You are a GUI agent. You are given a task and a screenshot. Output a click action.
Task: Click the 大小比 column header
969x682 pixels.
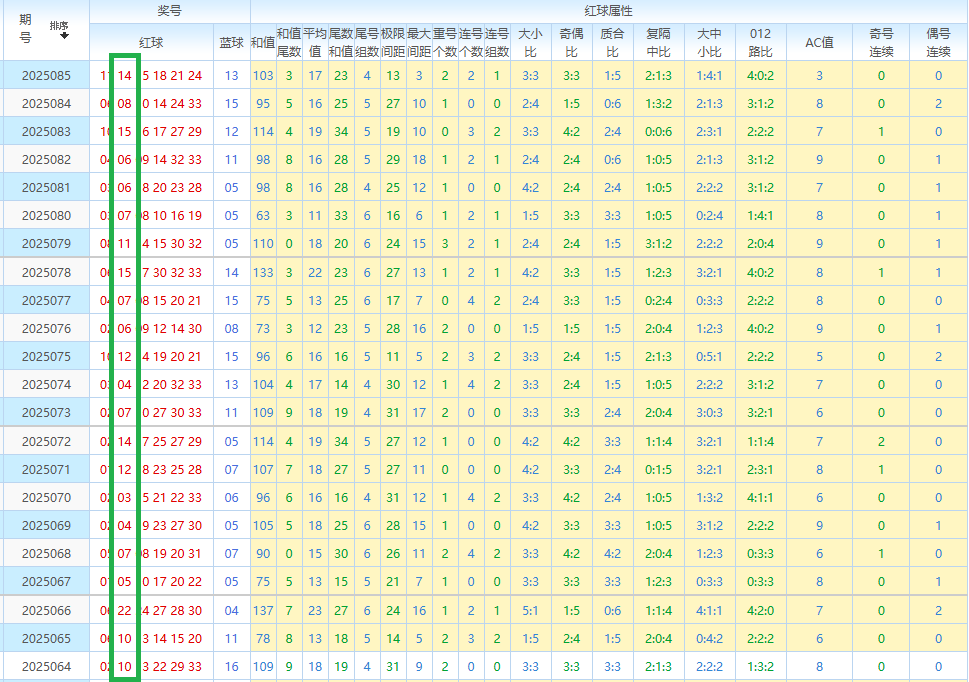530,42
